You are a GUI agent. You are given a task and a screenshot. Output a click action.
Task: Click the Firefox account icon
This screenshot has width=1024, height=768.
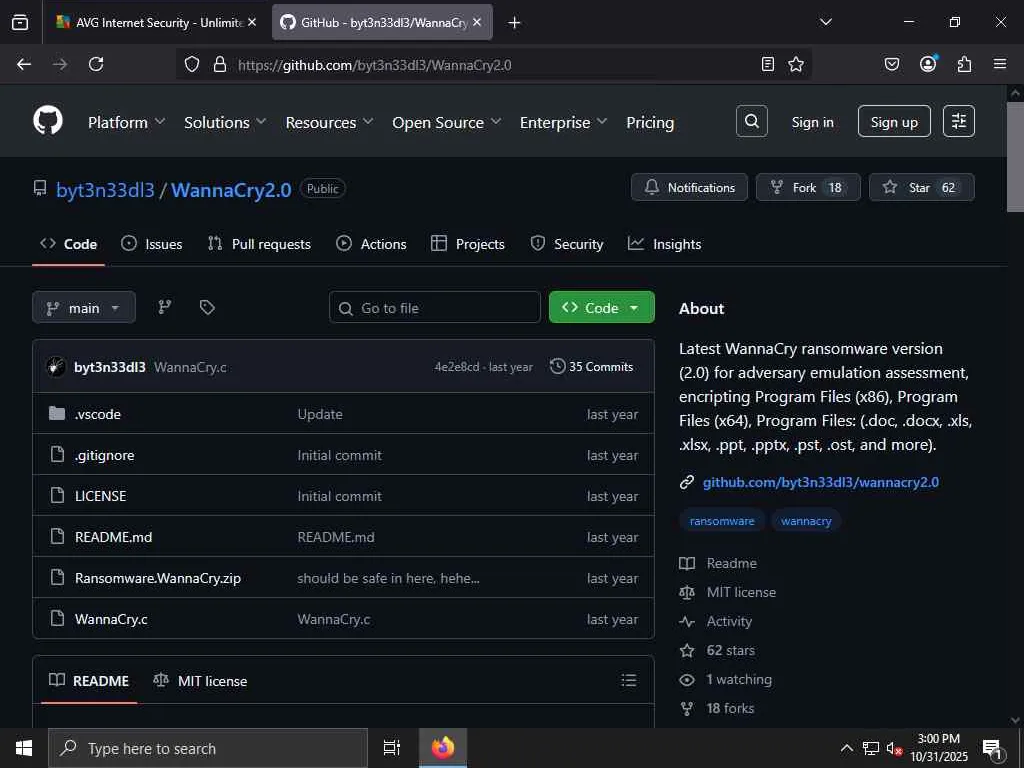pyautogui.click(x=928, y=64)
